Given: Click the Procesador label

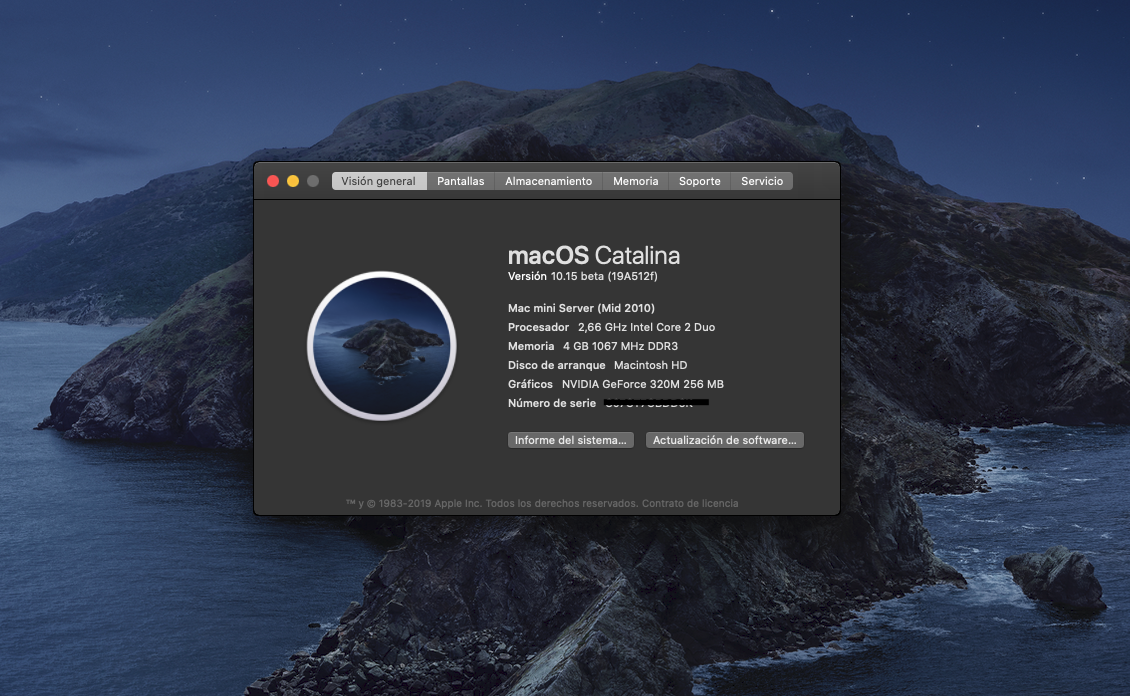Looking at the screenshot, I should [538, 327].
